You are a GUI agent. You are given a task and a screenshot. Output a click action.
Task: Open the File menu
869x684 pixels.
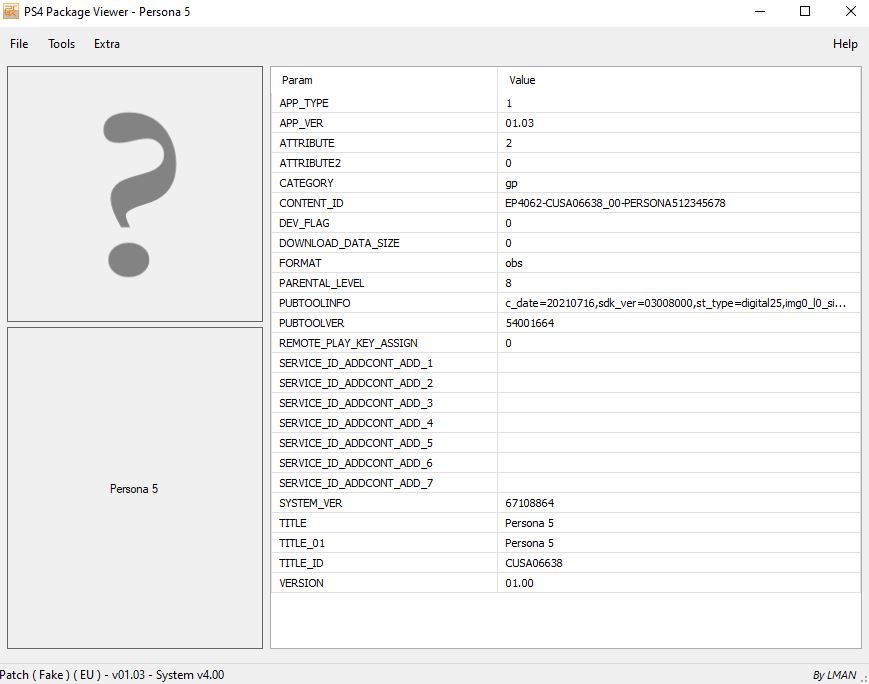point(19,44)
